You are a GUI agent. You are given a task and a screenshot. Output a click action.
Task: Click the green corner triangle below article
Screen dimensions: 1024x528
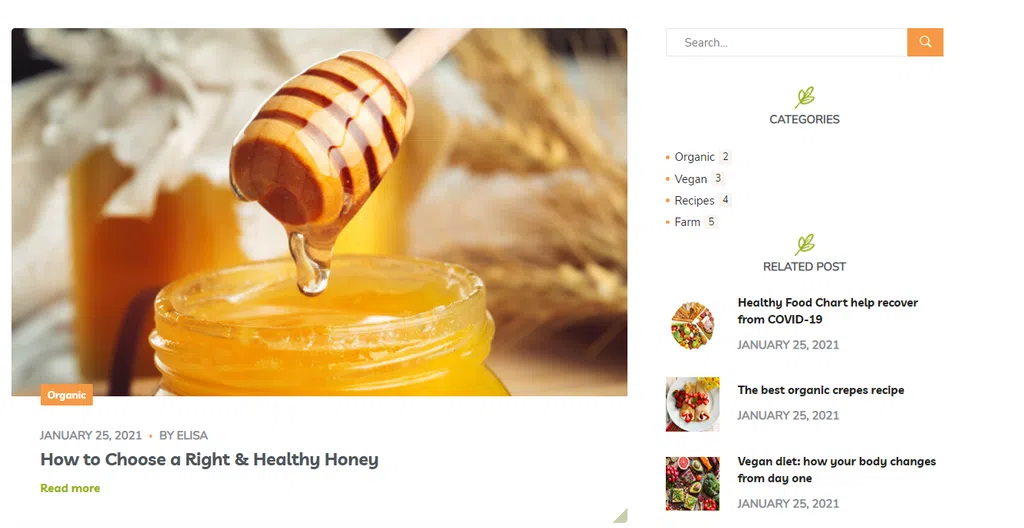tap(620, 516)
